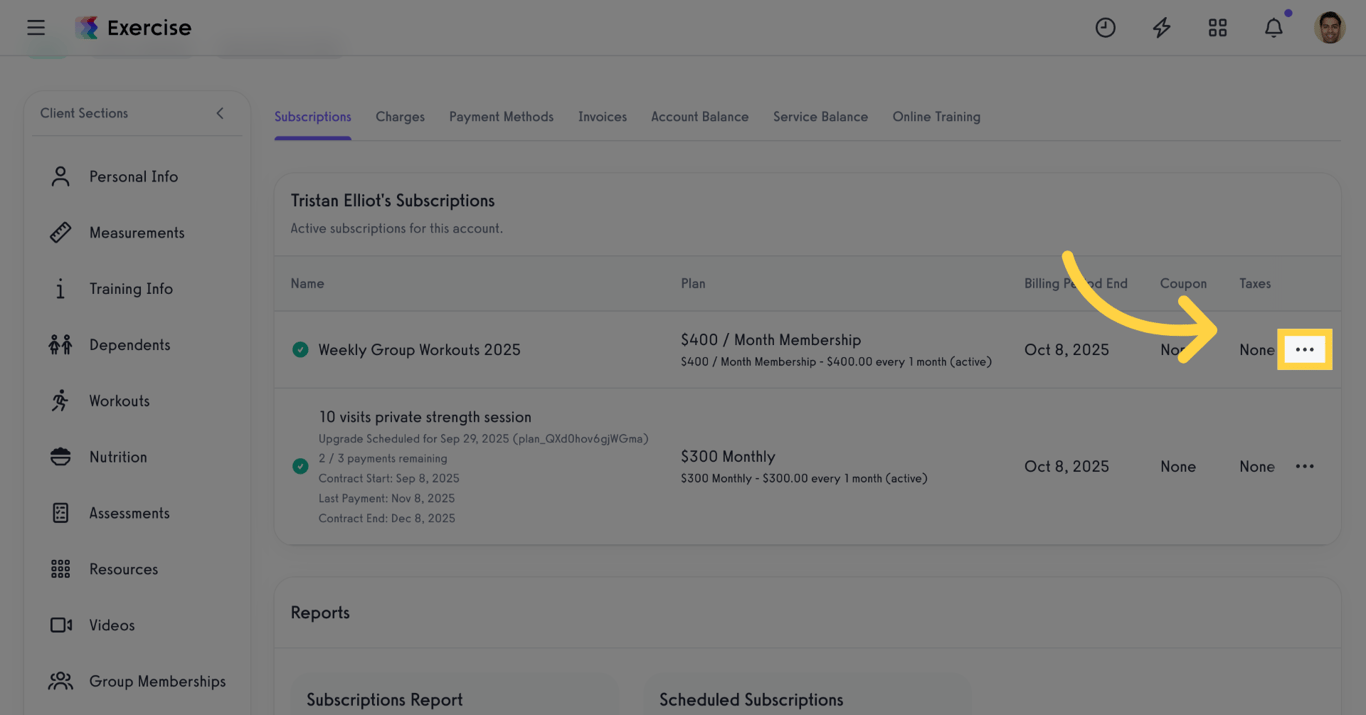This screenshot has height=715, width=1366.
Task: Open the options menu for 10 visits strength session
Action: [x=1304, y=466]
